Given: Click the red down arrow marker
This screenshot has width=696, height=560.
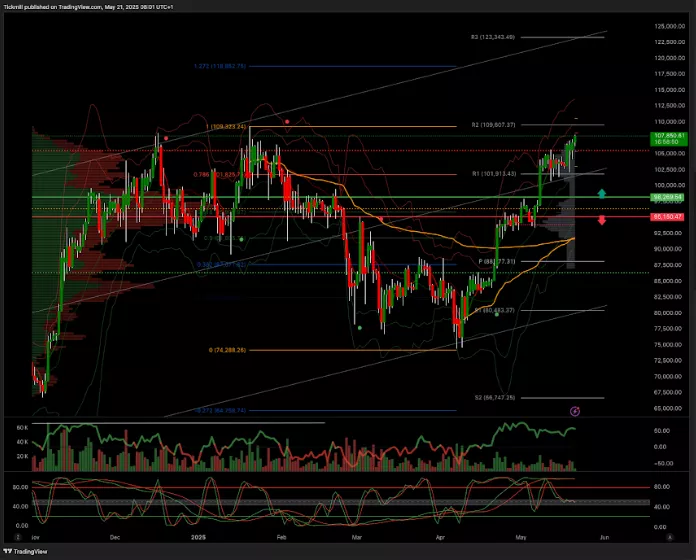Looking at the screenshot, I should pyautogui.click(x=602, y=219).
